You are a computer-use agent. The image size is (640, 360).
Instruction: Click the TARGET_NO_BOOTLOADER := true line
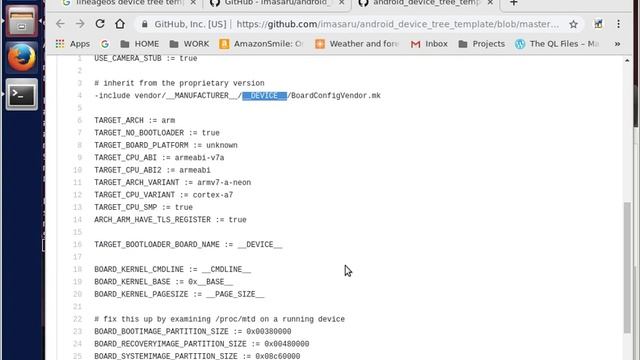coord(157,133)
